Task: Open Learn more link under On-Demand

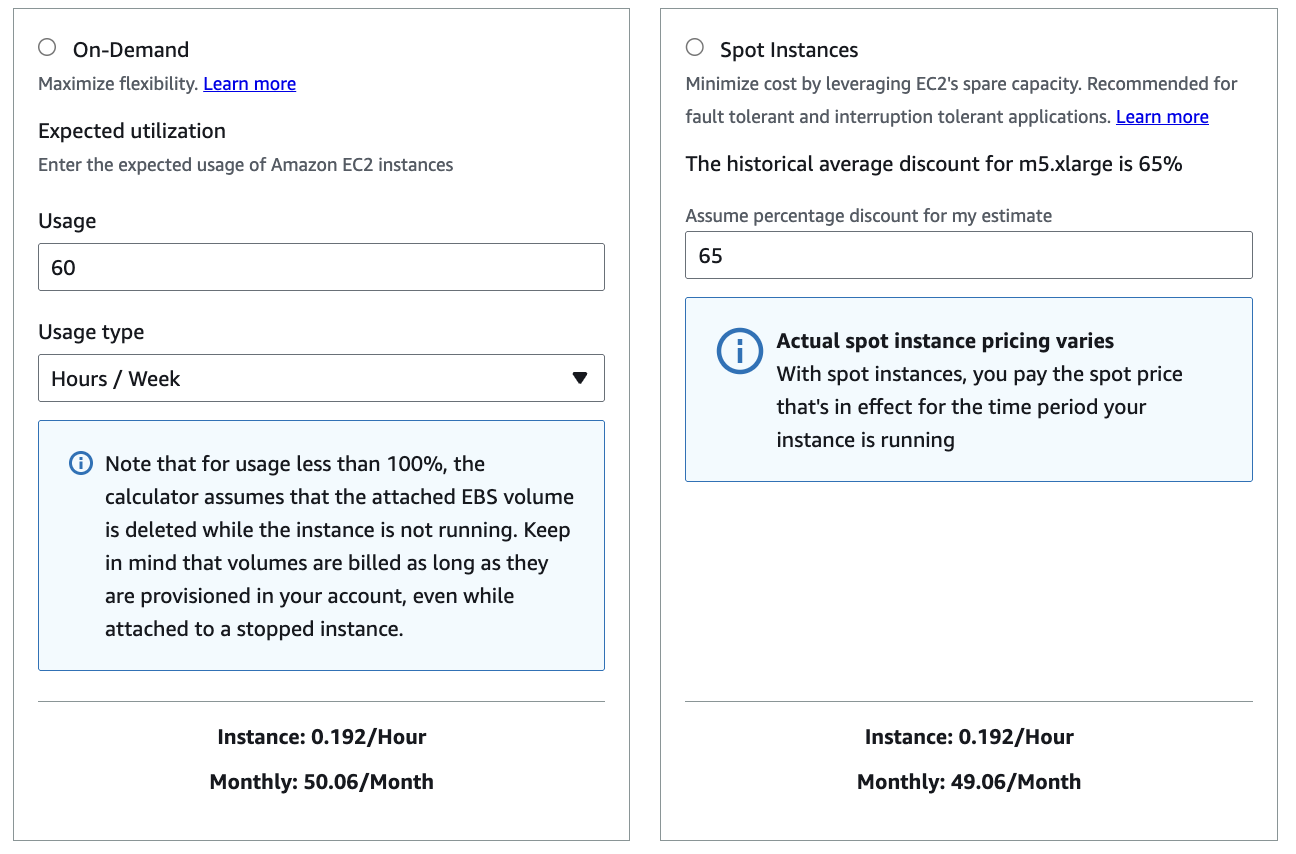Action: point(250,84)
